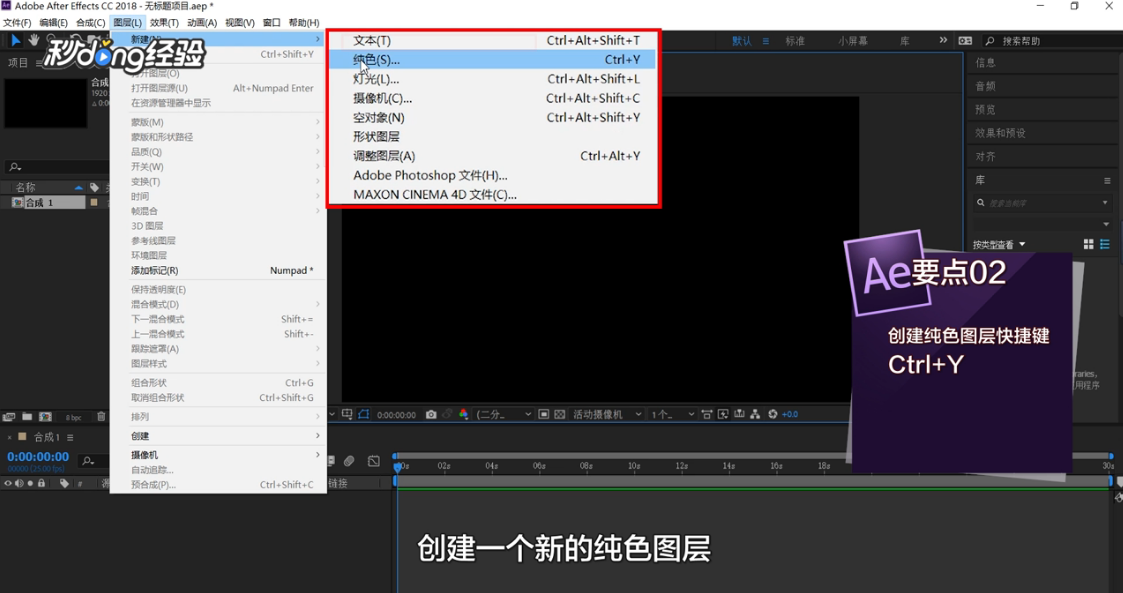
Task: Switch to the 标准 workspace
Action: click(x=795, y=41)
